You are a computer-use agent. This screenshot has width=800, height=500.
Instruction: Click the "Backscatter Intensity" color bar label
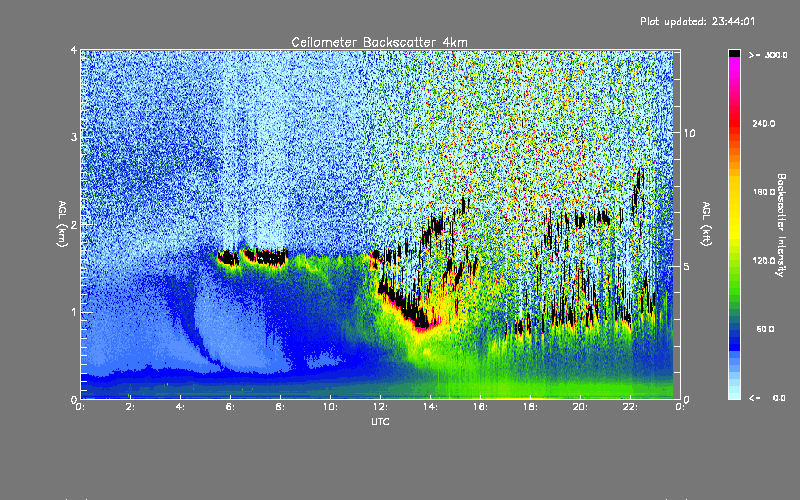tap(781, 225)
